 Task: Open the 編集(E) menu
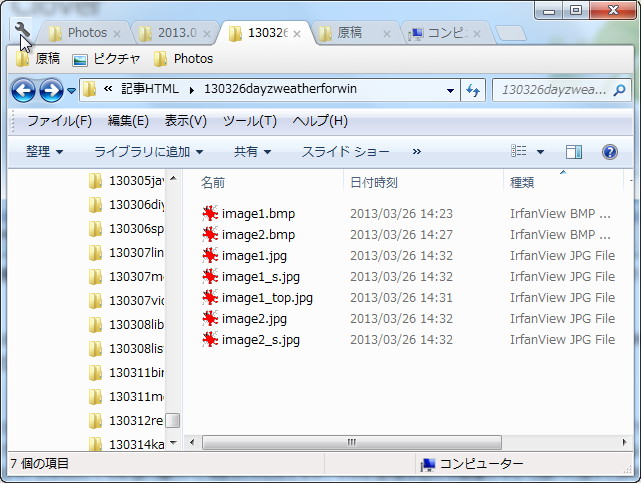128,121
